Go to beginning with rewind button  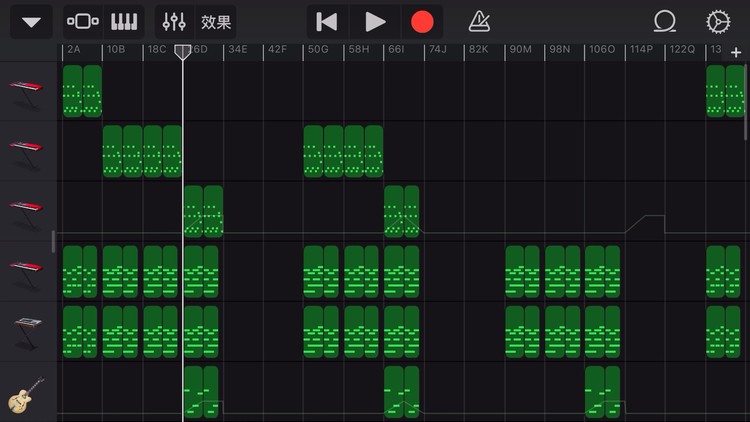pos(326,22)
